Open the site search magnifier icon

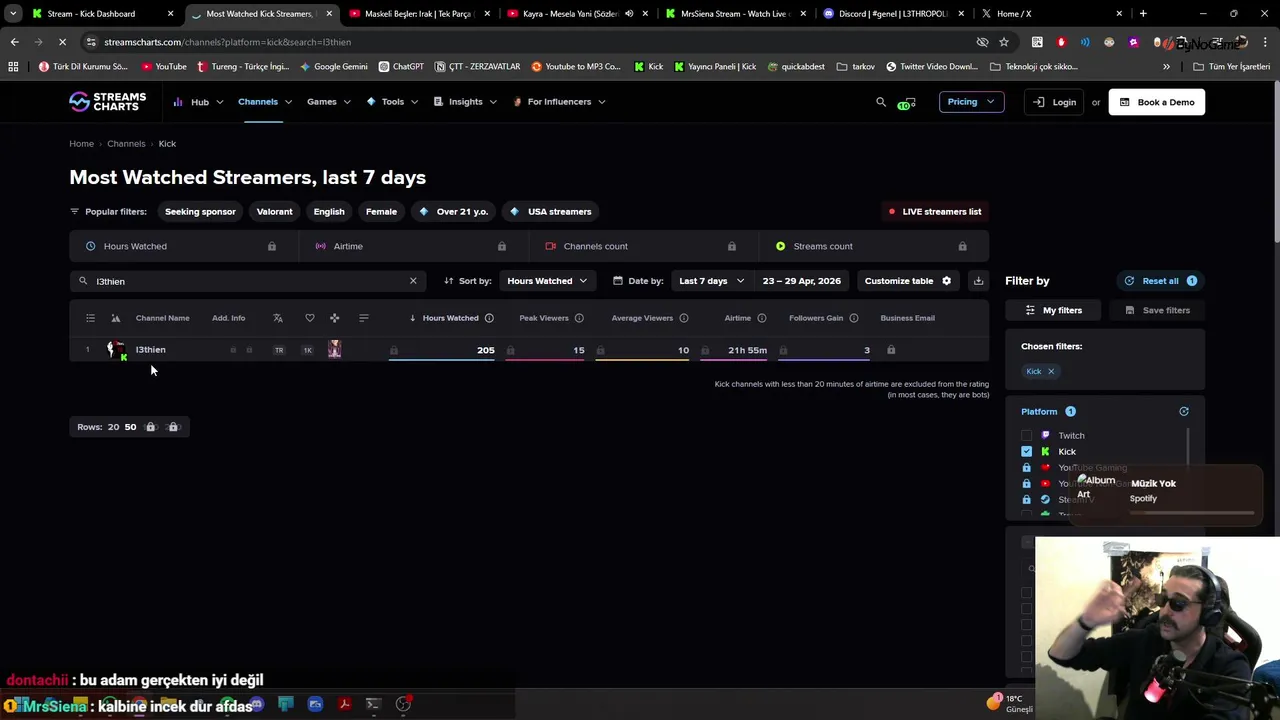point(881,102)
